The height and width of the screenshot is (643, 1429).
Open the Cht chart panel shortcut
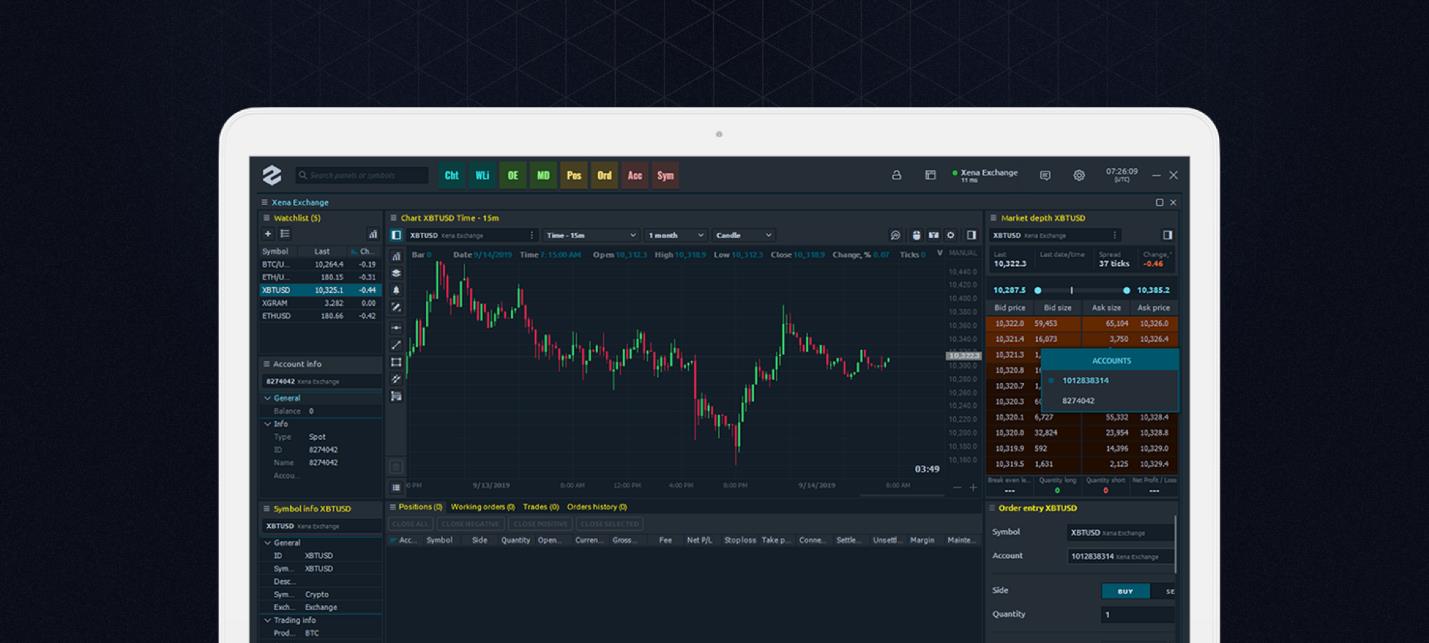pyautogui.click(x=451, y=175)
